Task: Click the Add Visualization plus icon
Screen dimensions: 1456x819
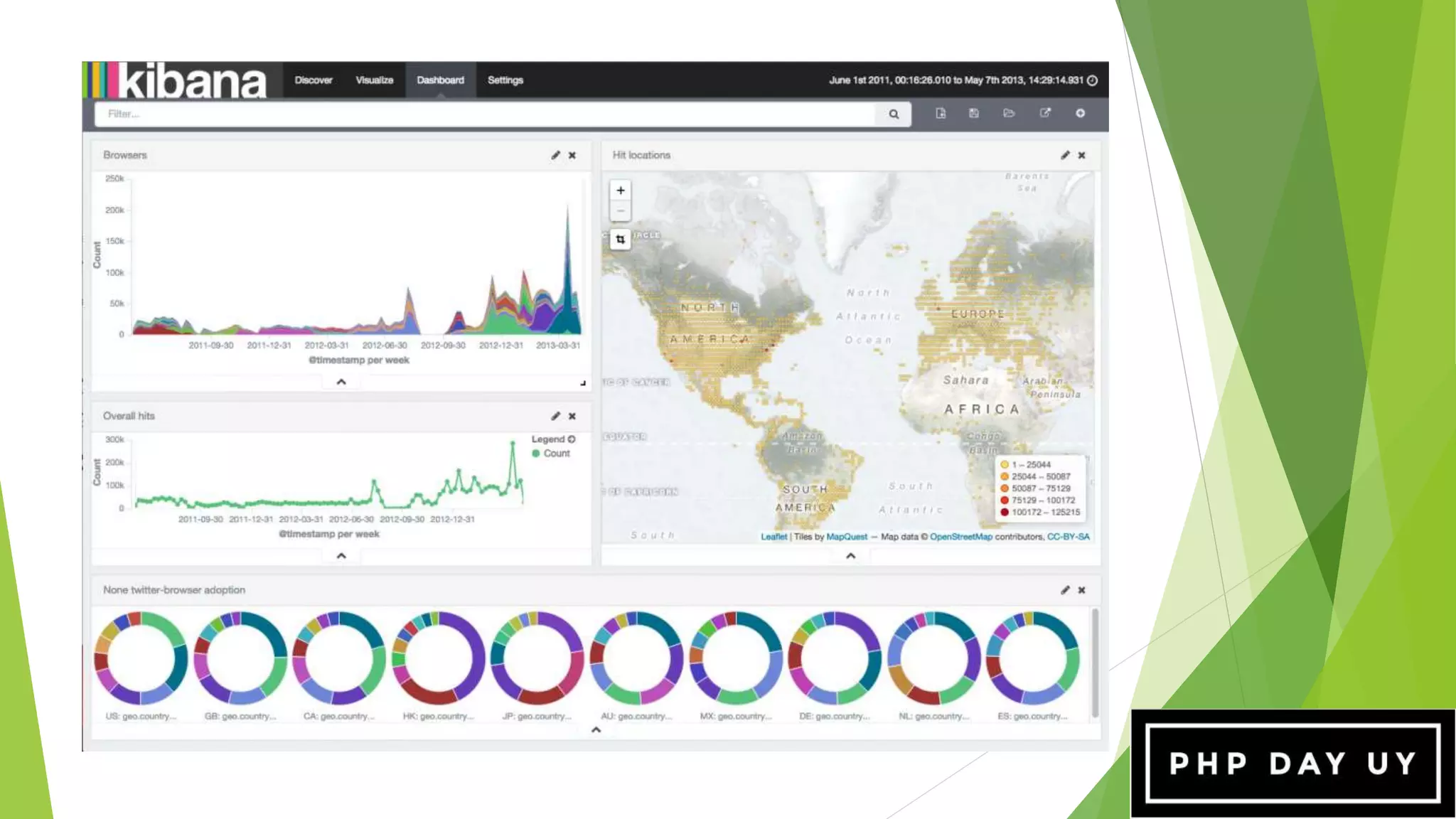Action: 1080,113
